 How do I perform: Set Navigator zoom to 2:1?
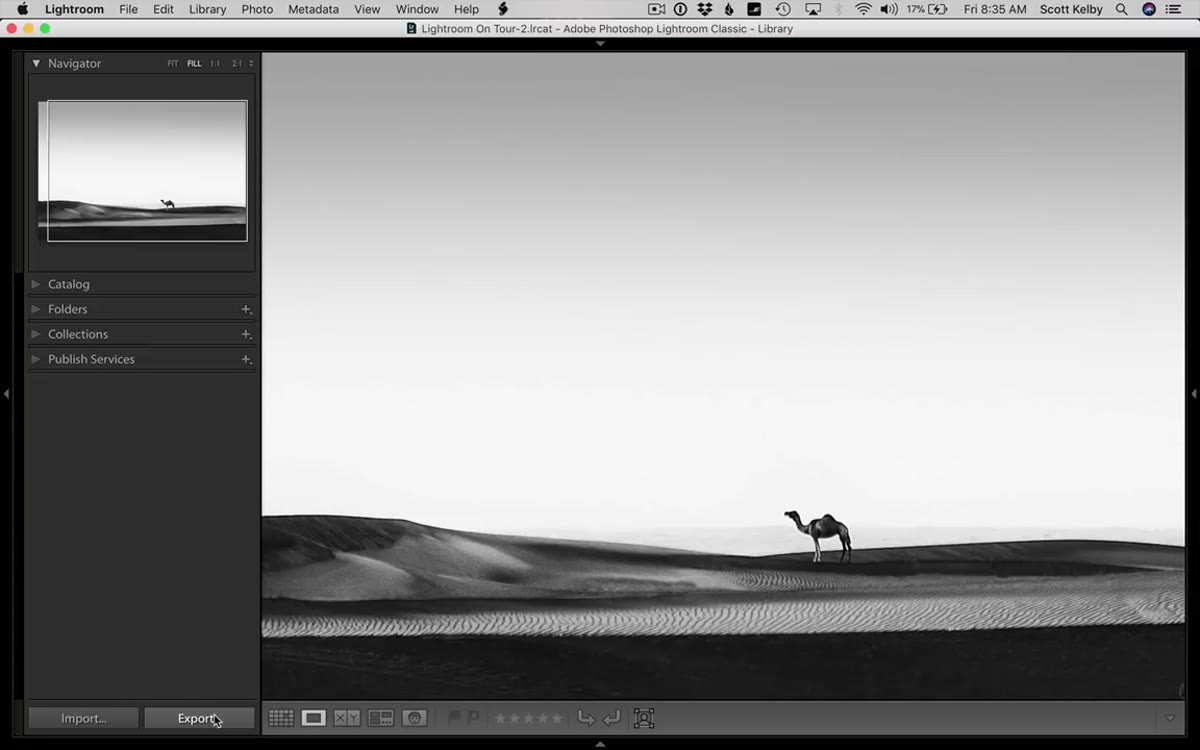tap(237, 64)
